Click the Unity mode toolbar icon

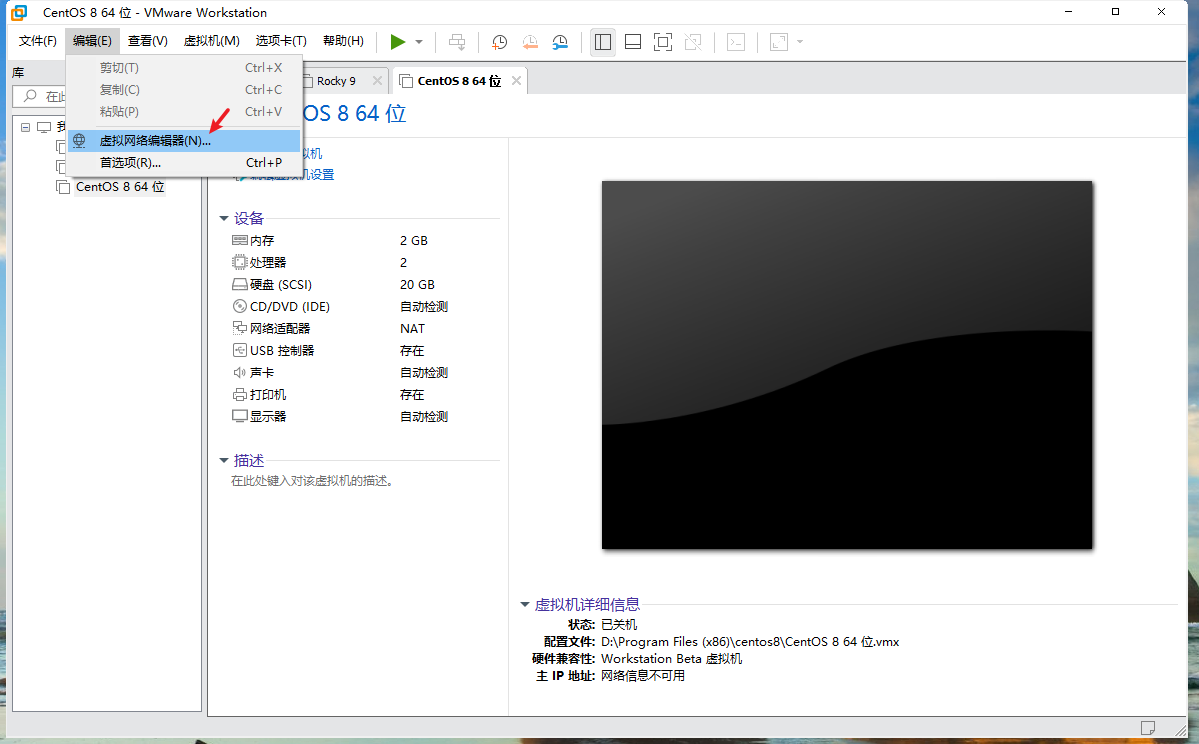click(694, 42)
